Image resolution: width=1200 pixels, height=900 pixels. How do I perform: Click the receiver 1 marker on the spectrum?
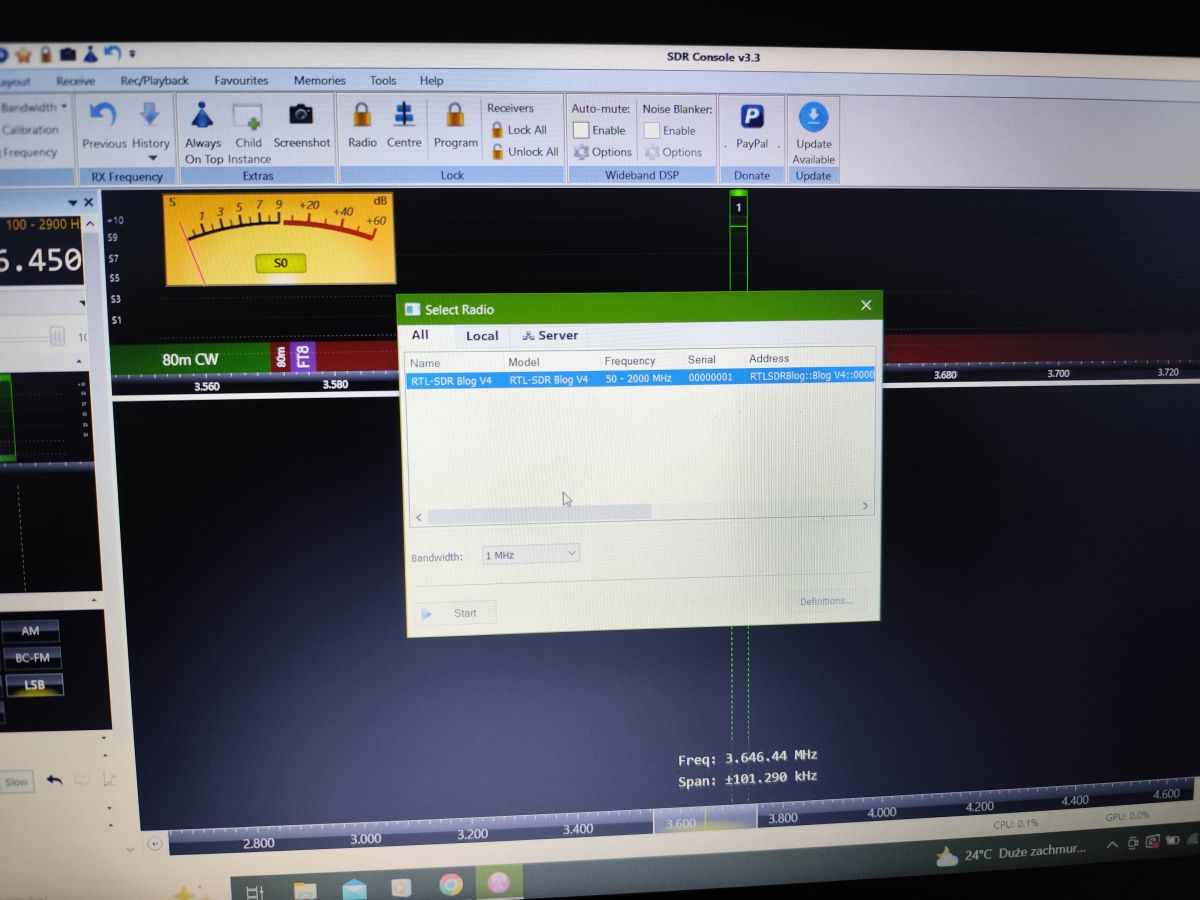click(x=738, y=207)
